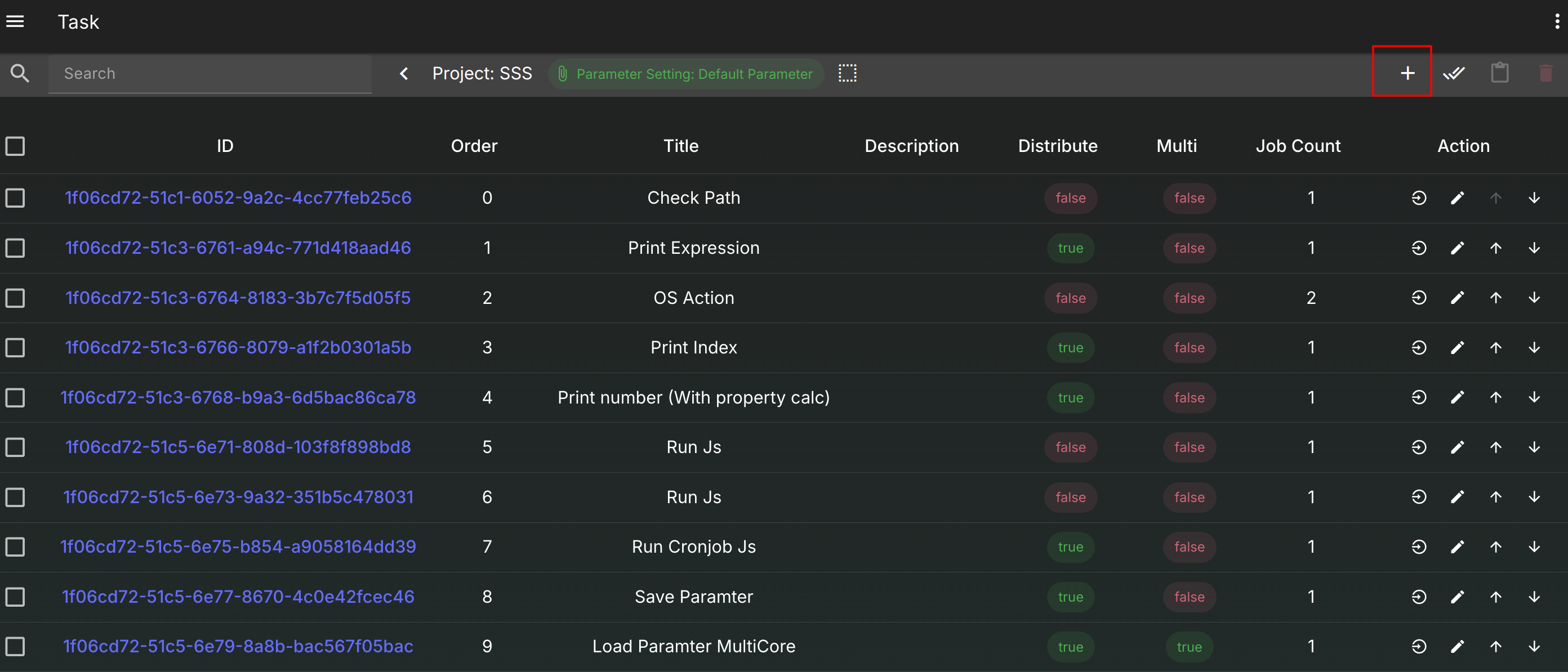Screen dimensions: 1568x672
Task: Click the plus icon to add task
Action: [1407, 74]
